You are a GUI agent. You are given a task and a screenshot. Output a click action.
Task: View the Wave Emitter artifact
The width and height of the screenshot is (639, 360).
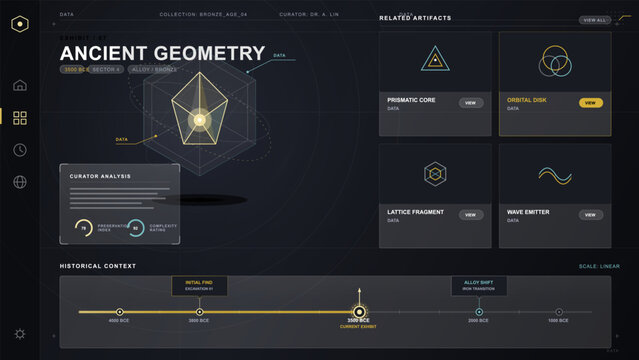point(591,215)
